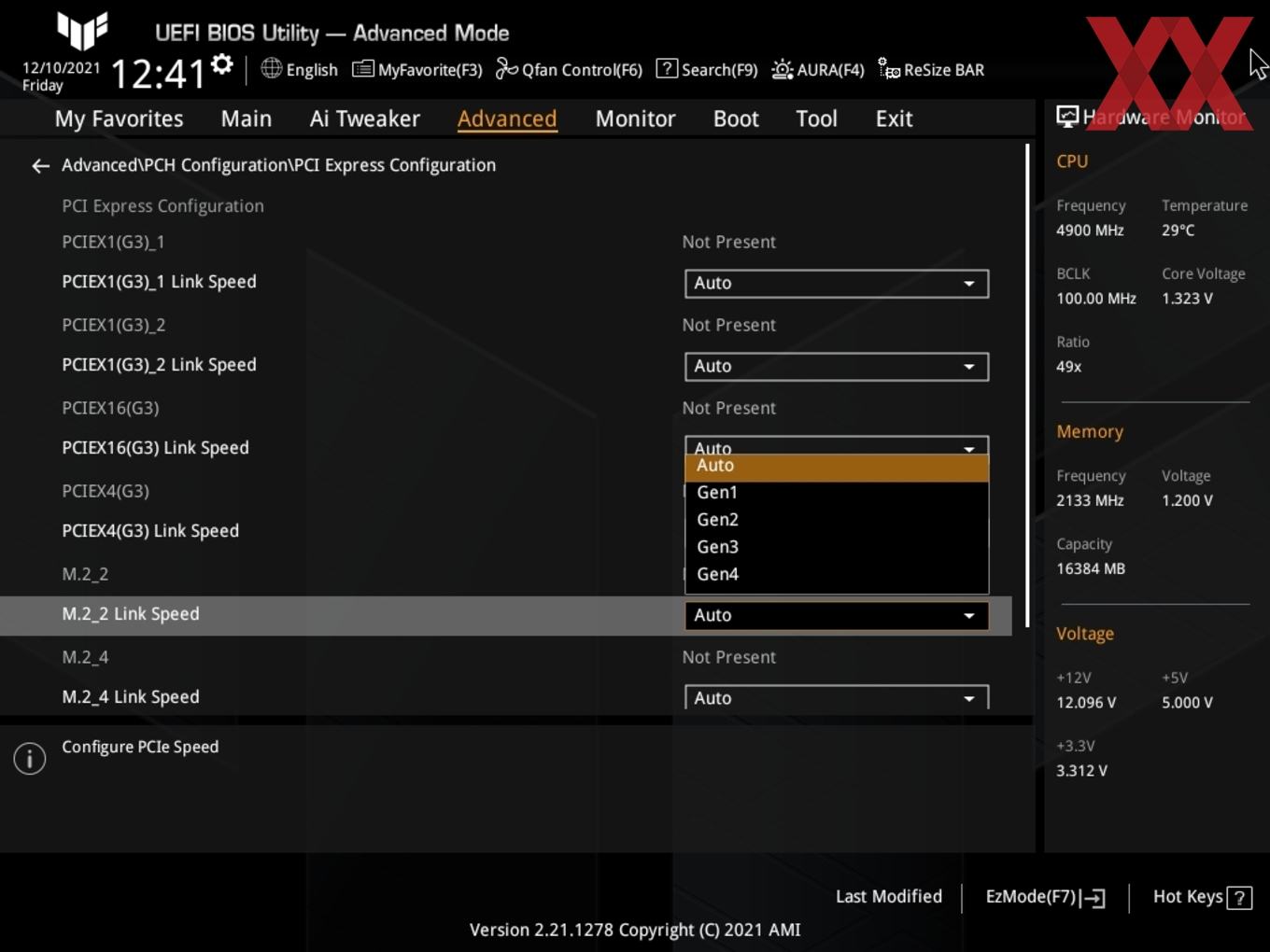1270x952 pixels.
Task: Click the Last Modified button
Action: pos(889,896)
